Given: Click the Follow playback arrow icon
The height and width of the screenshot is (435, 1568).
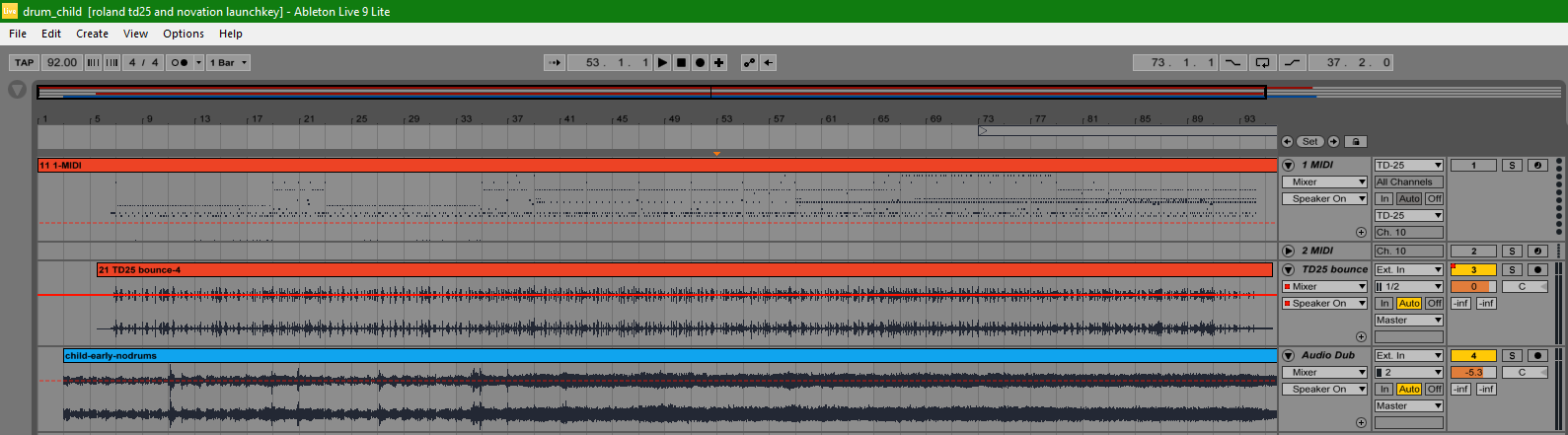Looking at the screenshot, I should 555,62.
